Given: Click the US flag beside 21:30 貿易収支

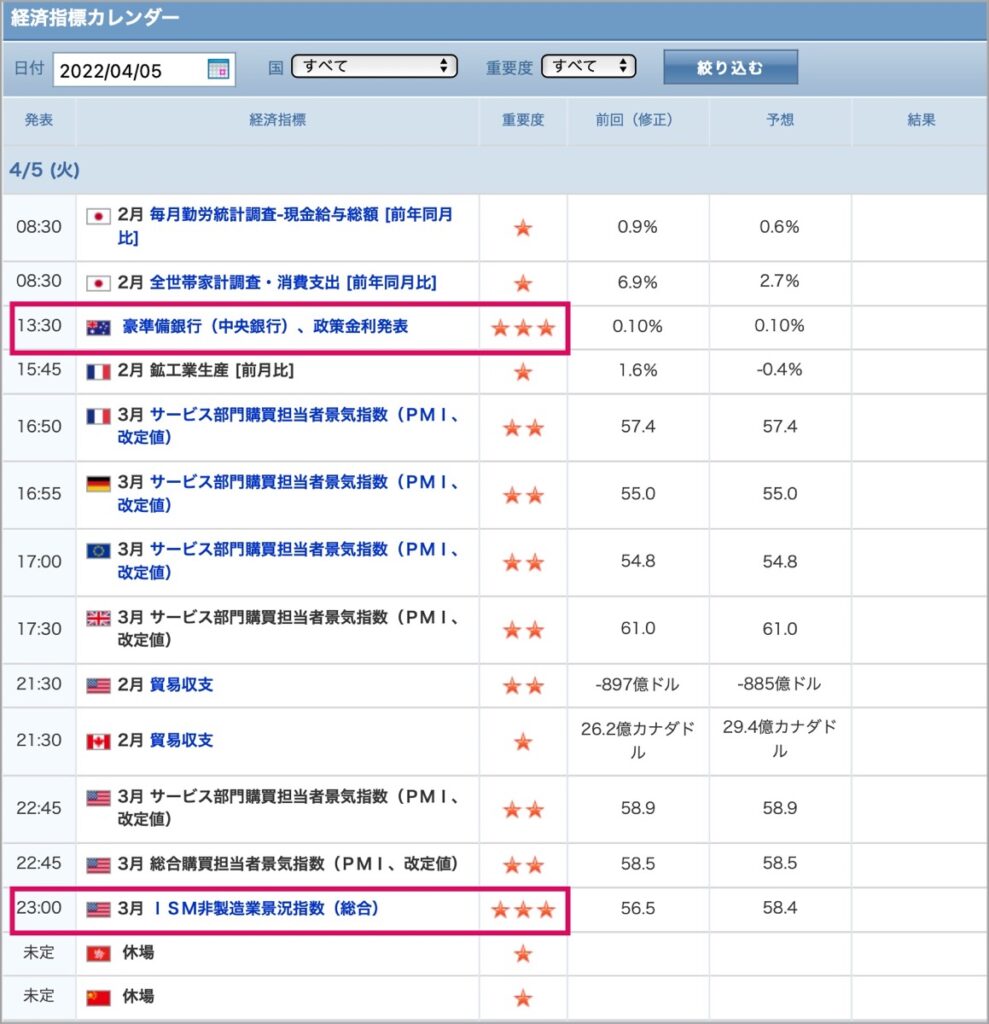Looking at the screenshot, I should click(99, 686).
